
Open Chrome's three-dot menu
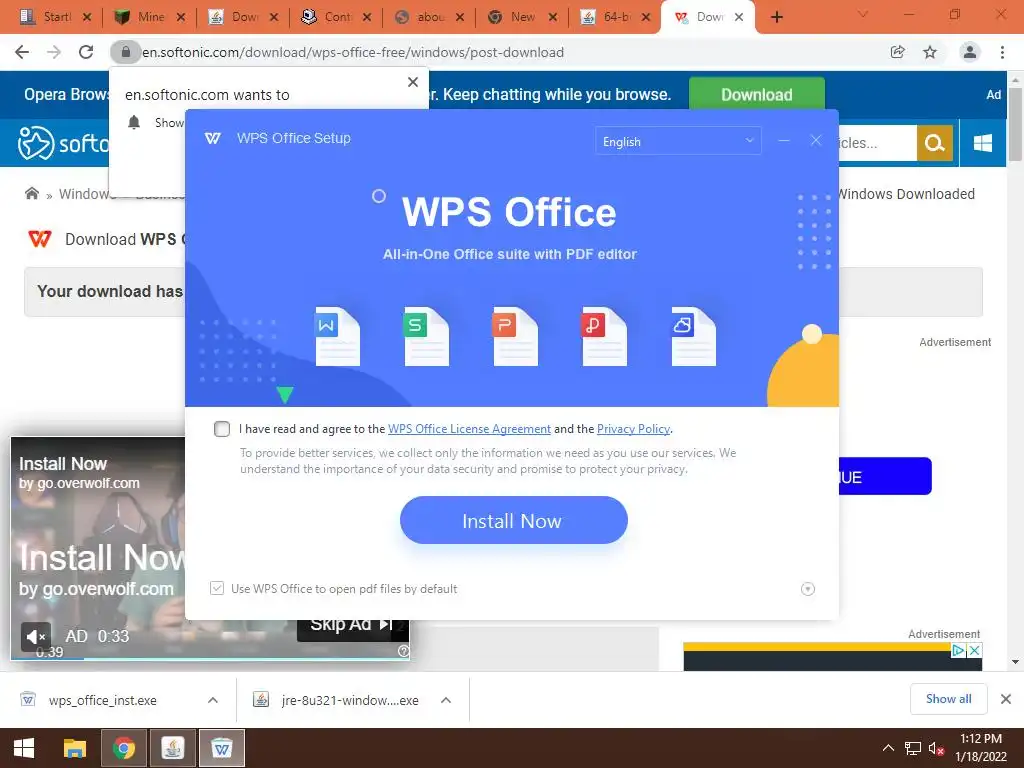tap(1002, 52)
